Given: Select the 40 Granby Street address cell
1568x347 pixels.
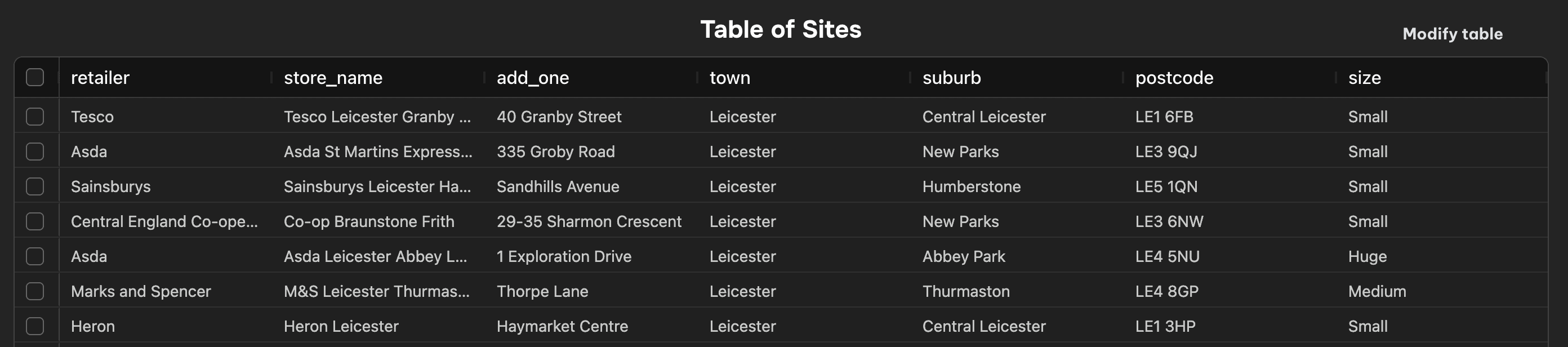Looking at the screenshot, I should [559, 117].
